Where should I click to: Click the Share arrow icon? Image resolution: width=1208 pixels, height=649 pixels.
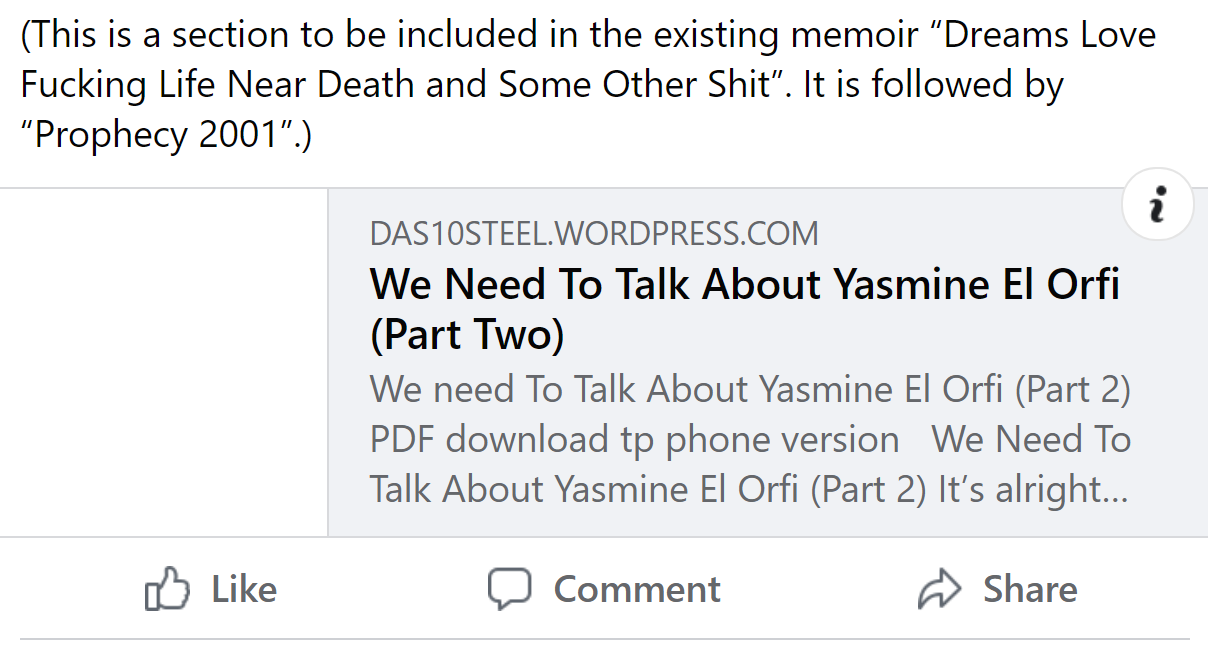939,589
